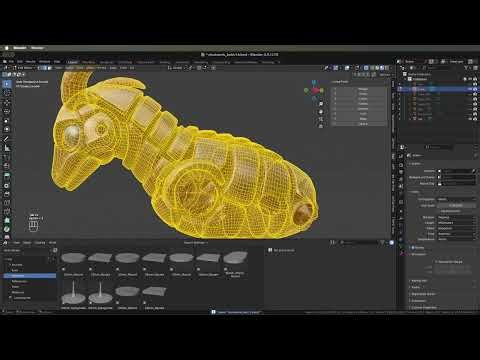Select the Cursor tool in toolbar

[7, 93]
